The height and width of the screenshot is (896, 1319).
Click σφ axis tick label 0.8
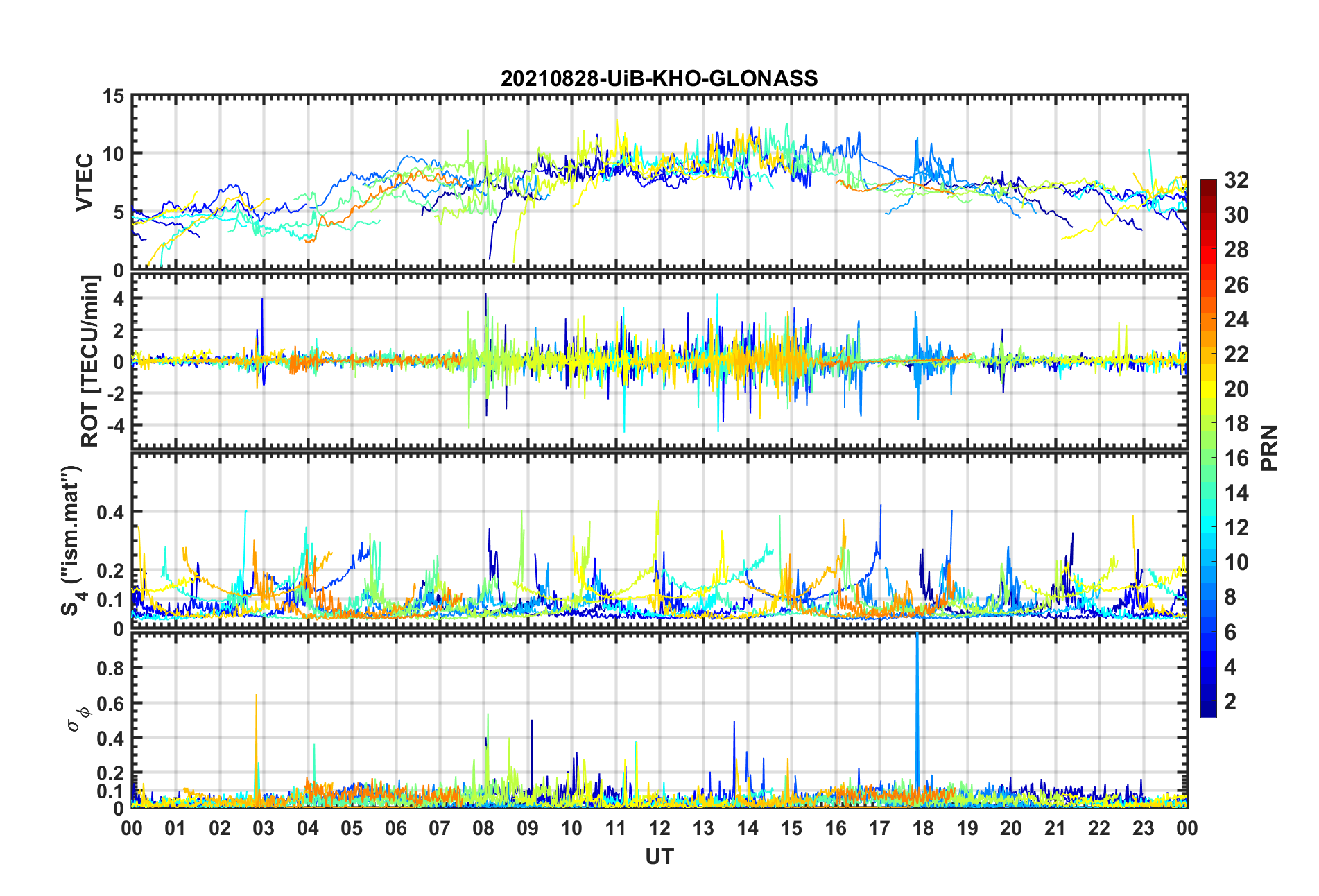tap(110, 669)
